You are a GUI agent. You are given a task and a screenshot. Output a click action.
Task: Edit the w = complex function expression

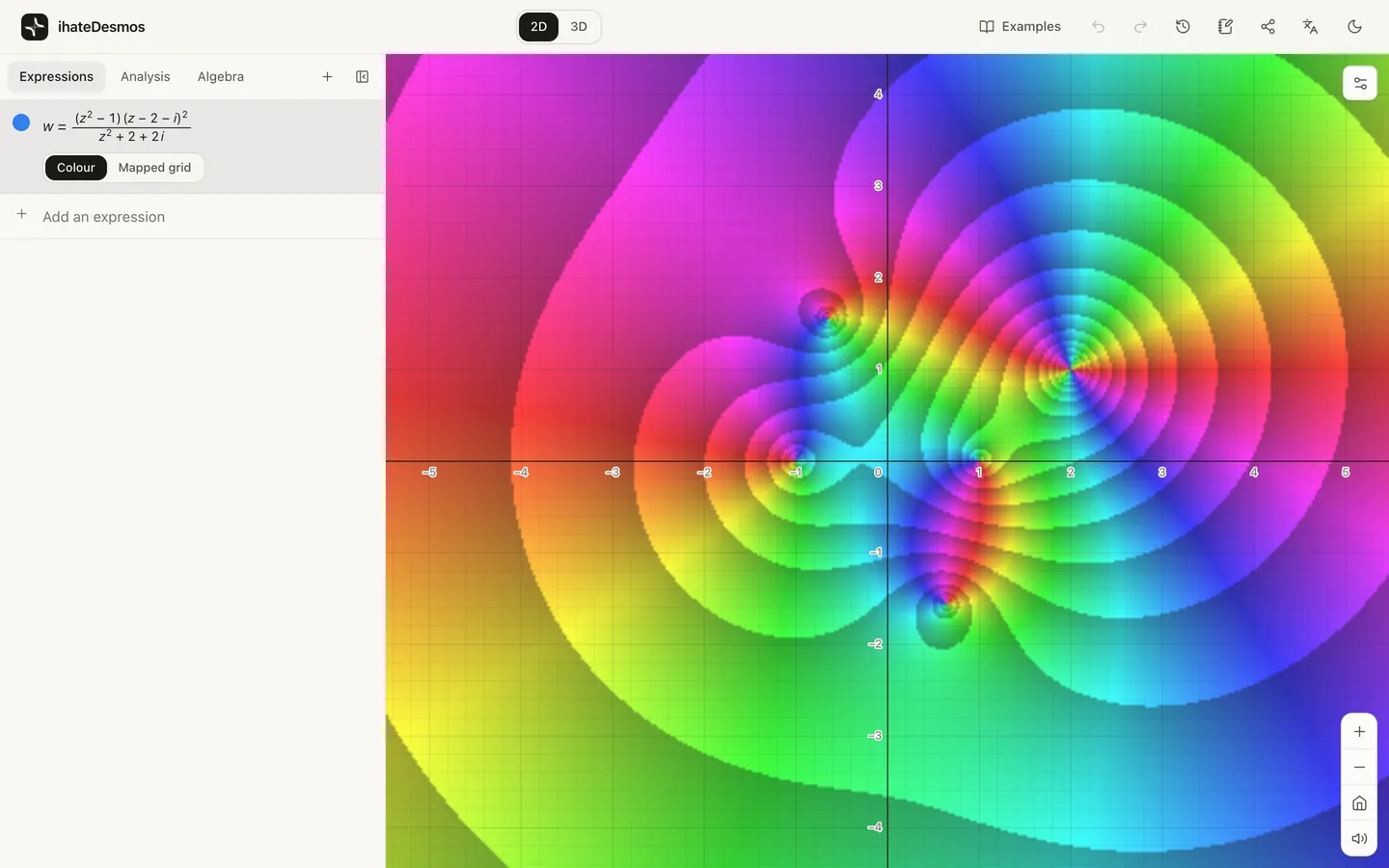pos(117,126)
